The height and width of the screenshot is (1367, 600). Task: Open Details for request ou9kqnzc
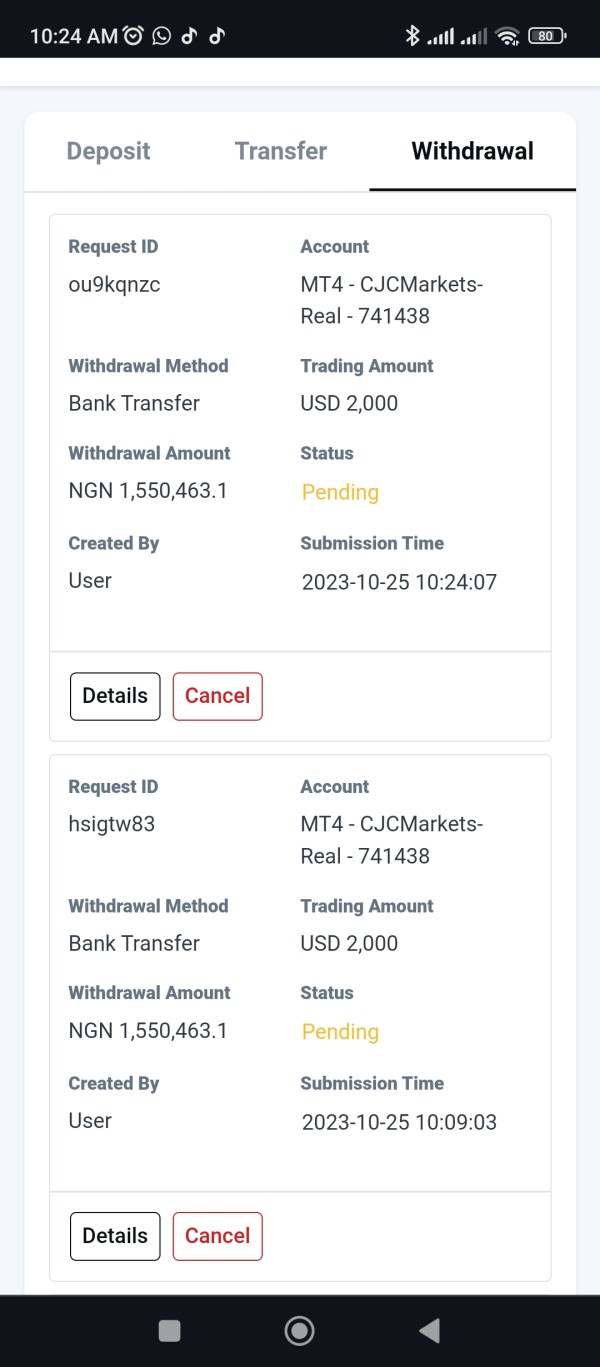tap(115, 696)
